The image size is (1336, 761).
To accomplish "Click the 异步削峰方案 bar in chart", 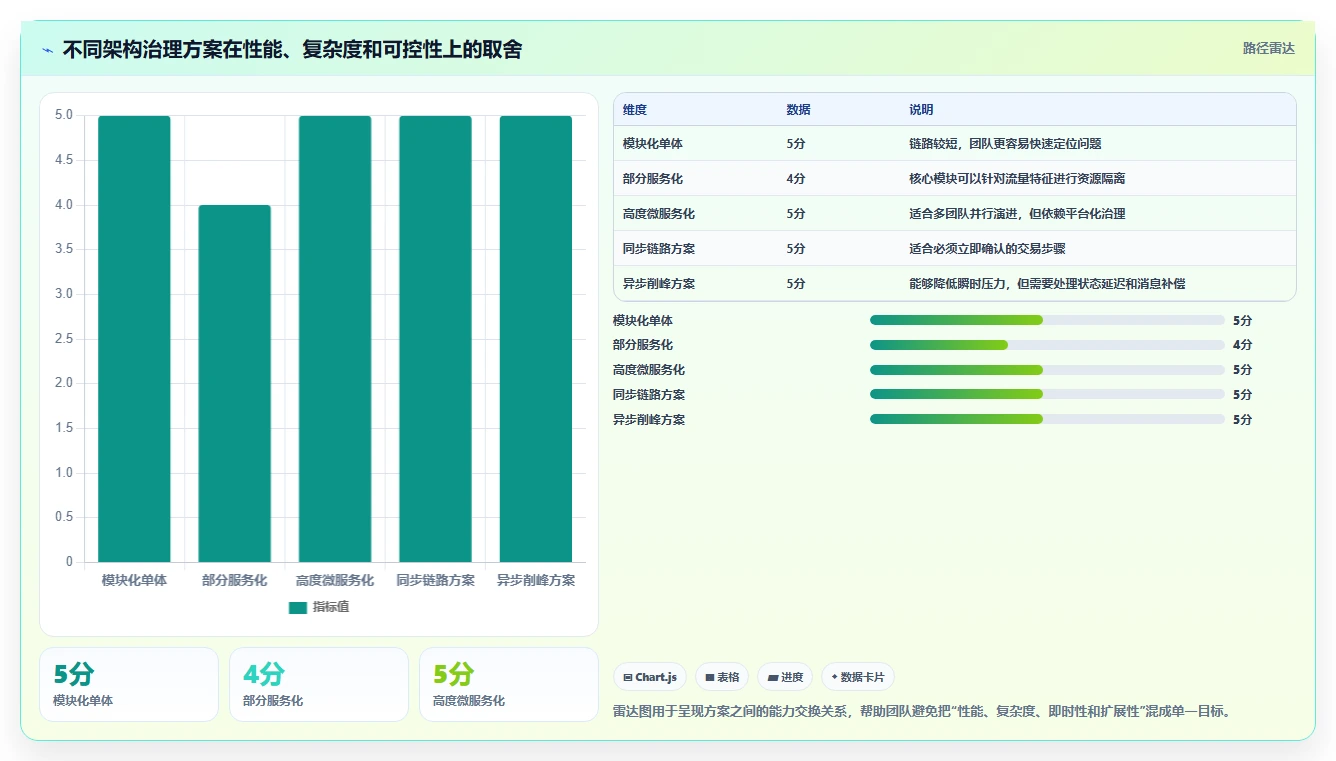I will tap(536, 339).
